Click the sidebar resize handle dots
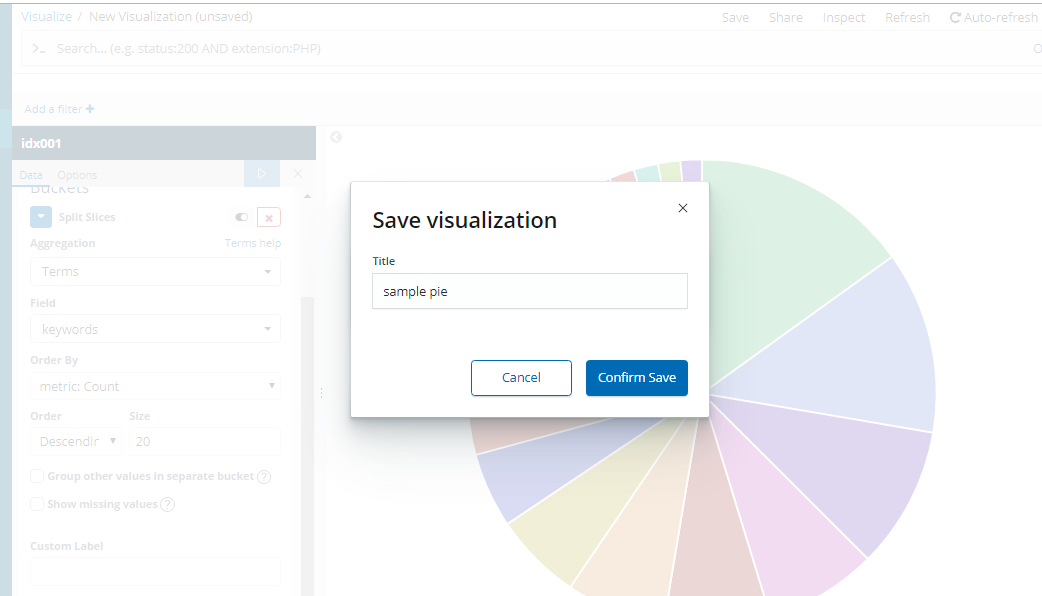 (322, 393)
